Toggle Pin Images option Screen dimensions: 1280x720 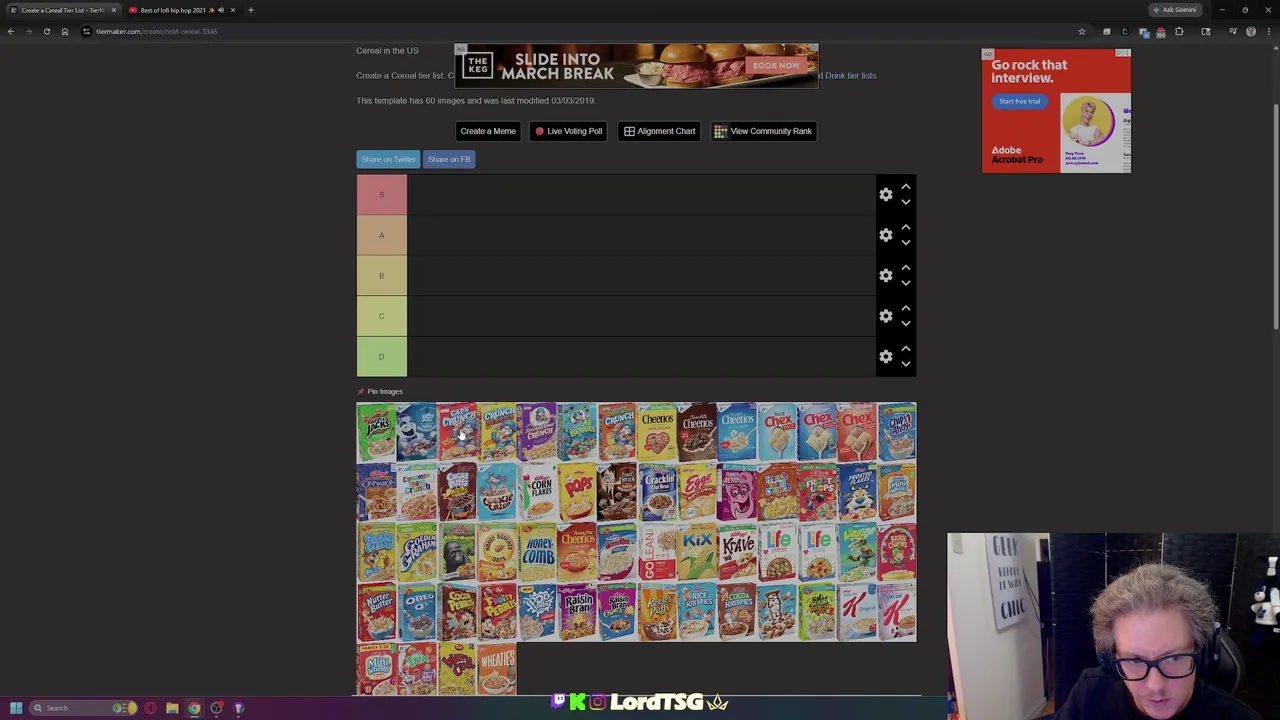pyautogui.click(x=380, y=391)
